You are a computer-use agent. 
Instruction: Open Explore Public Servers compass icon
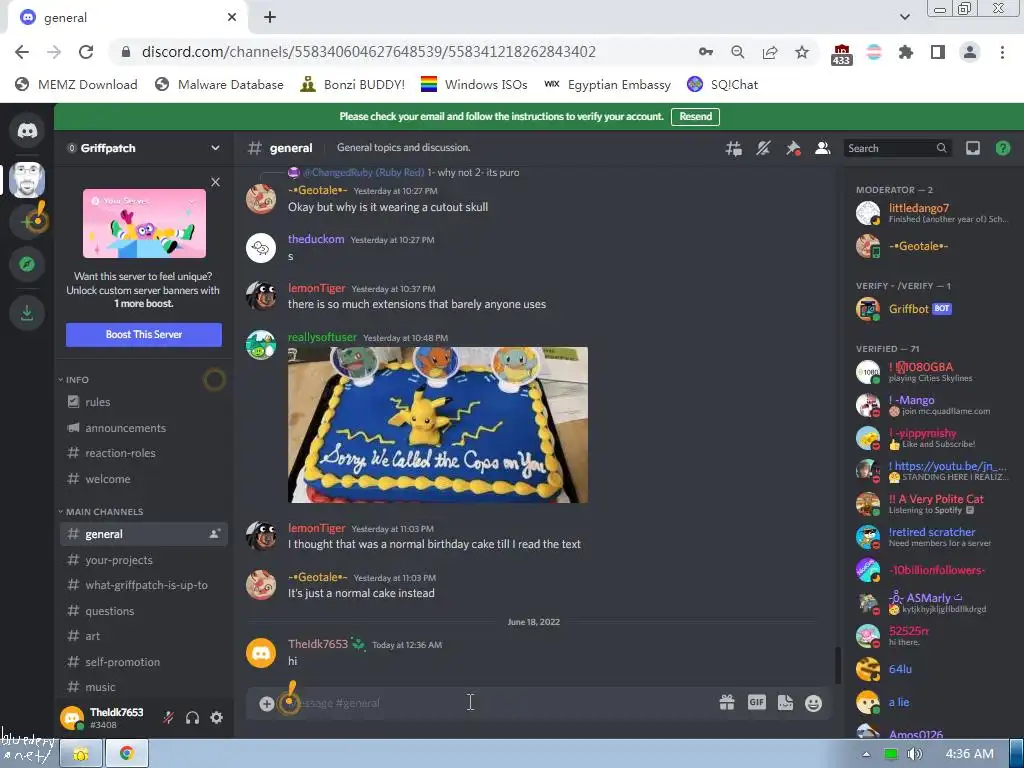[27, 264]
